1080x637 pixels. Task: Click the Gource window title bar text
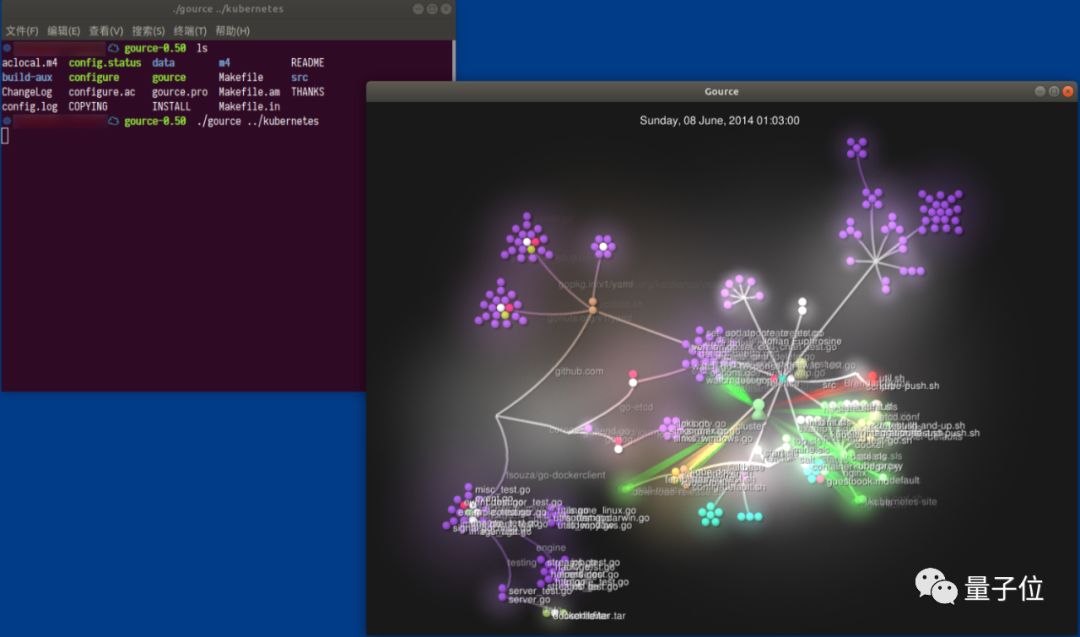[x=721, y=91]
